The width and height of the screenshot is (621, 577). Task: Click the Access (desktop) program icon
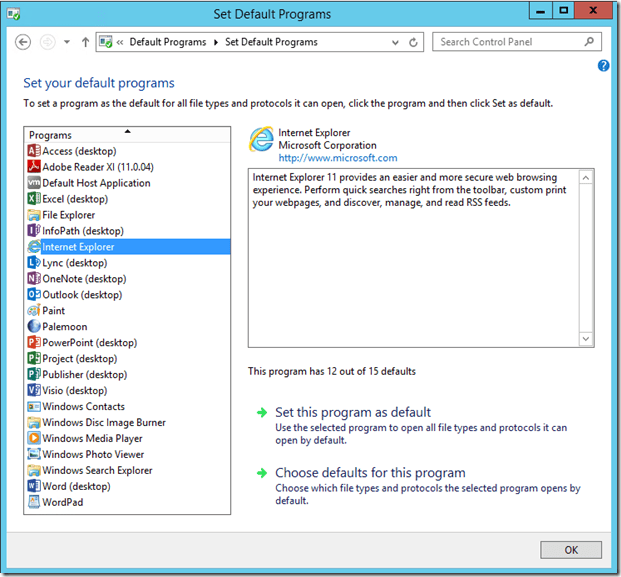(x=34, y=151)
